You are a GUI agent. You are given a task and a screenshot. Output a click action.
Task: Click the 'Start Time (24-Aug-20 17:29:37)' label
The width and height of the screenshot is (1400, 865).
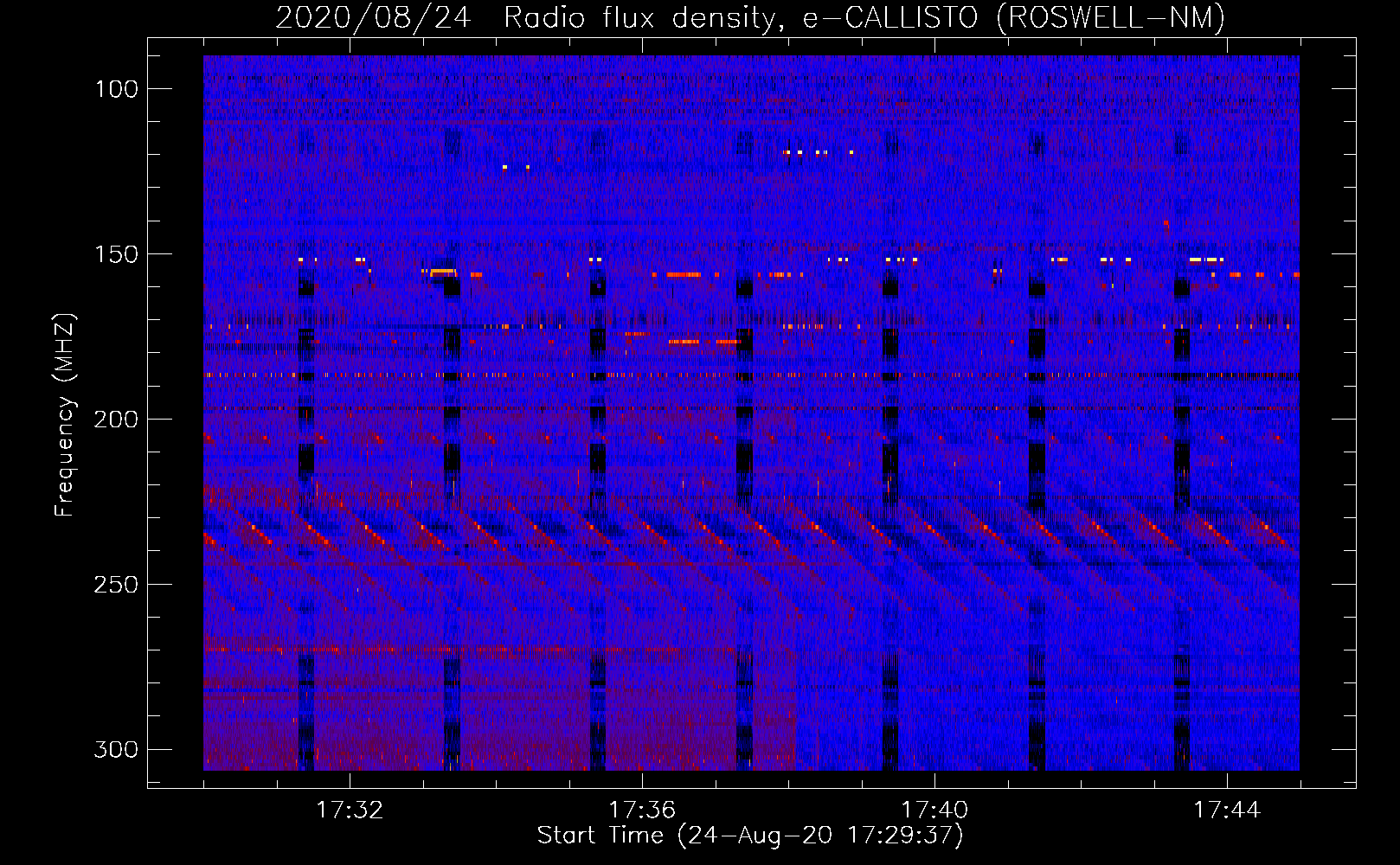[750, 836]
